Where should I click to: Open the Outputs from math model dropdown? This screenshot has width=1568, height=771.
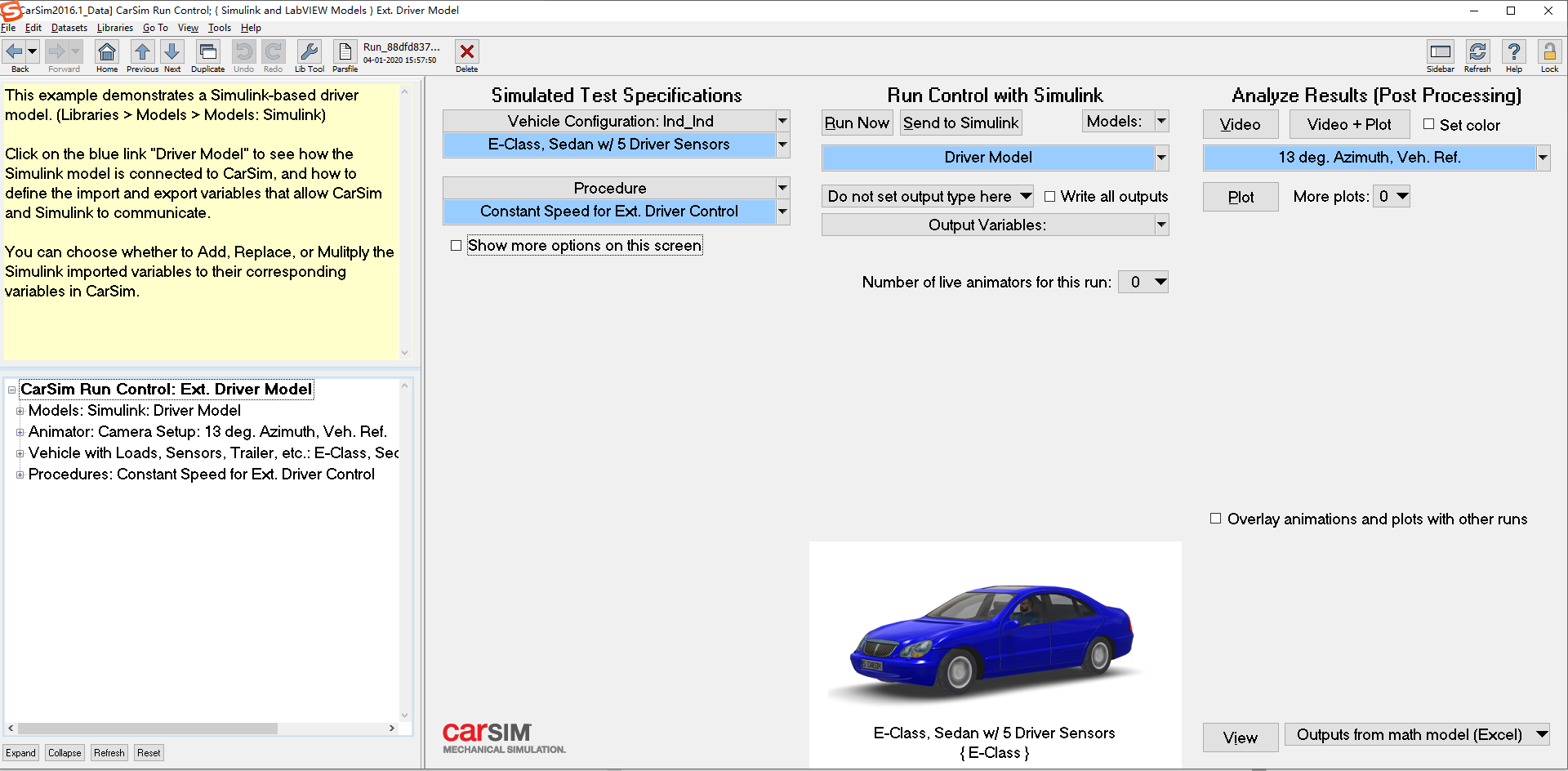(x=1542, y=734)
